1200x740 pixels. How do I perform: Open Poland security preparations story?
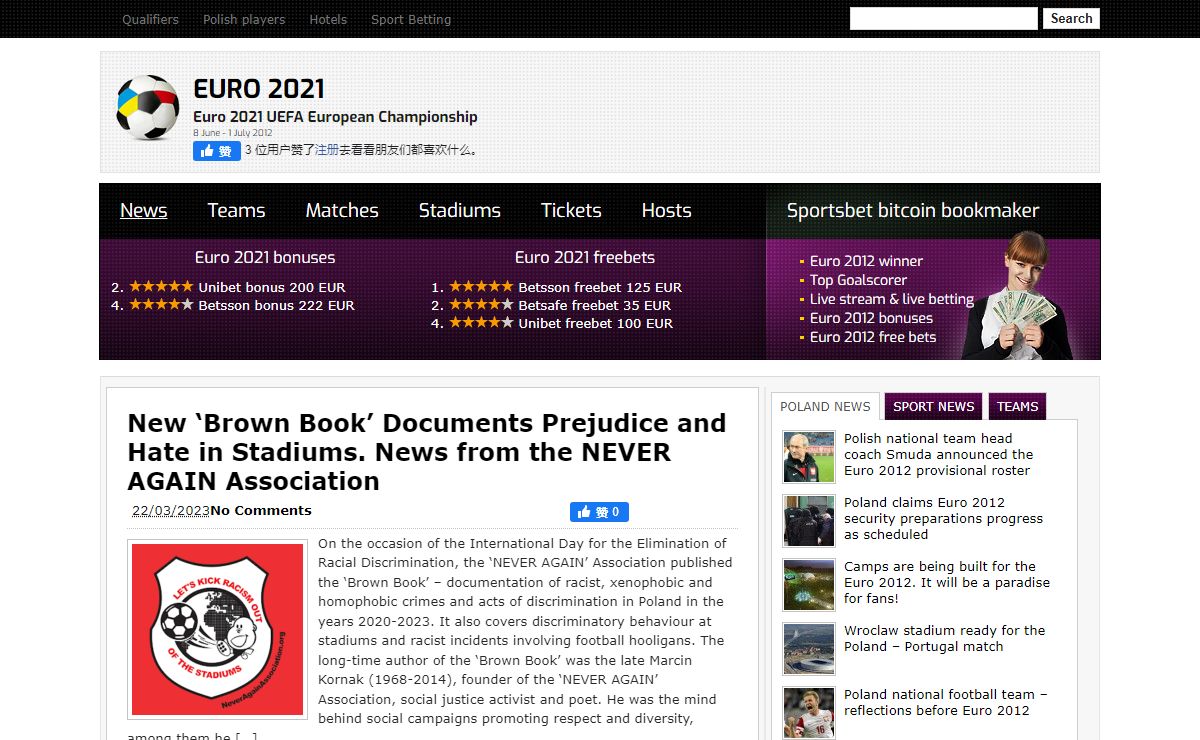tap(943, 518)
